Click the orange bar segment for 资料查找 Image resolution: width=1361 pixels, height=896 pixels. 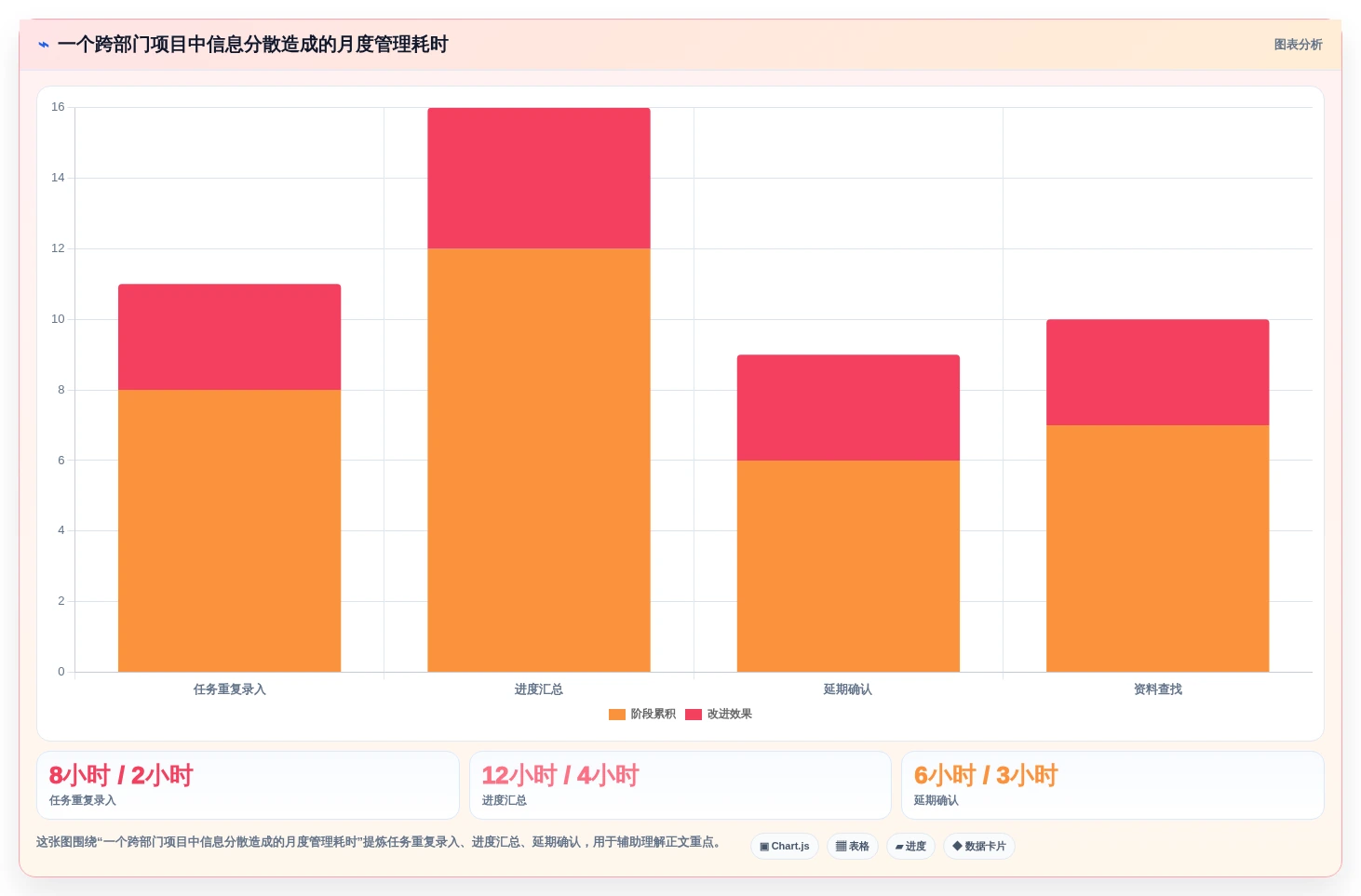pos(1158,548)
